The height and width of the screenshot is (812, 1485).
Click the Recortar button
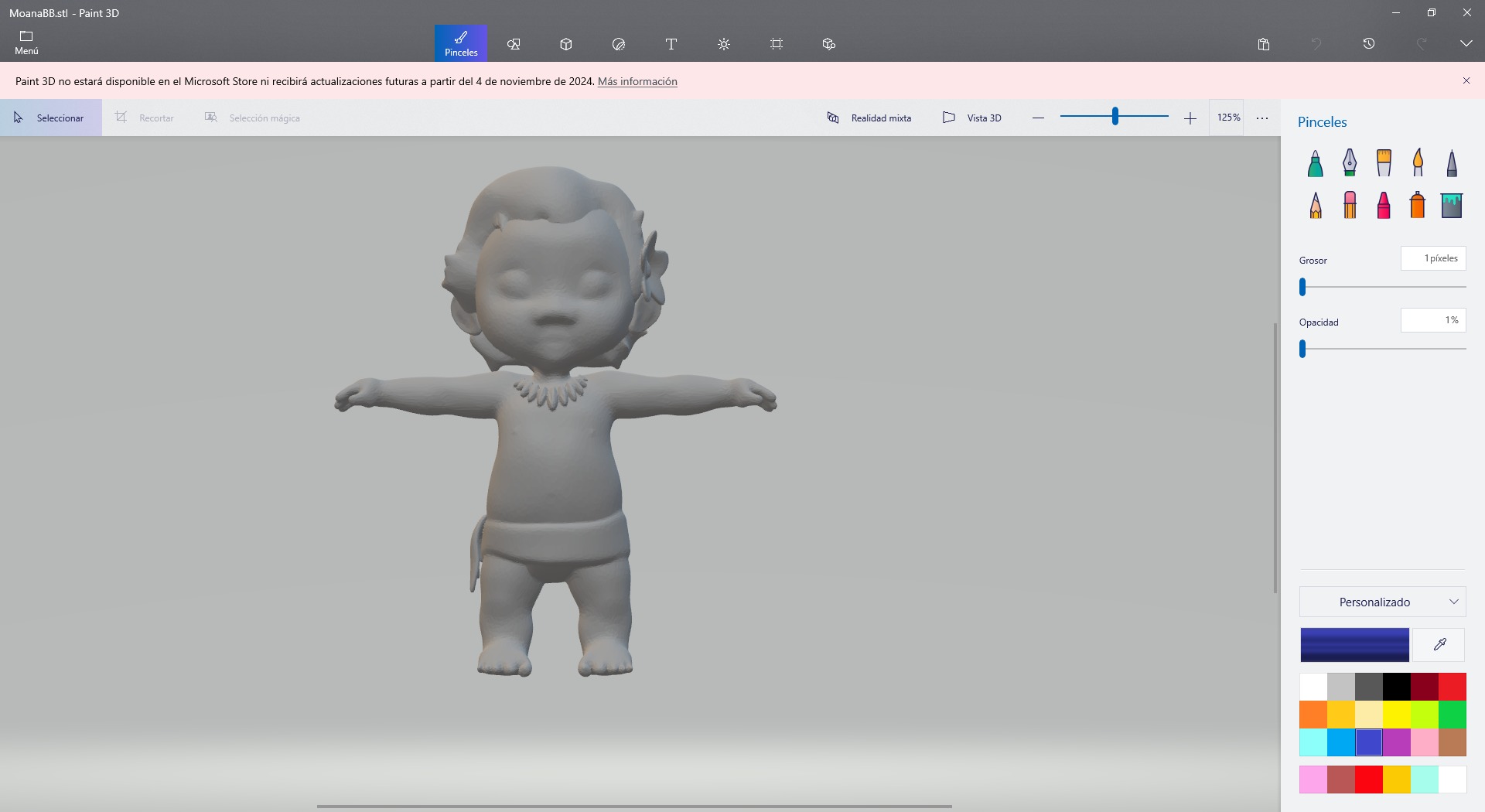click(x=145, y=118)
